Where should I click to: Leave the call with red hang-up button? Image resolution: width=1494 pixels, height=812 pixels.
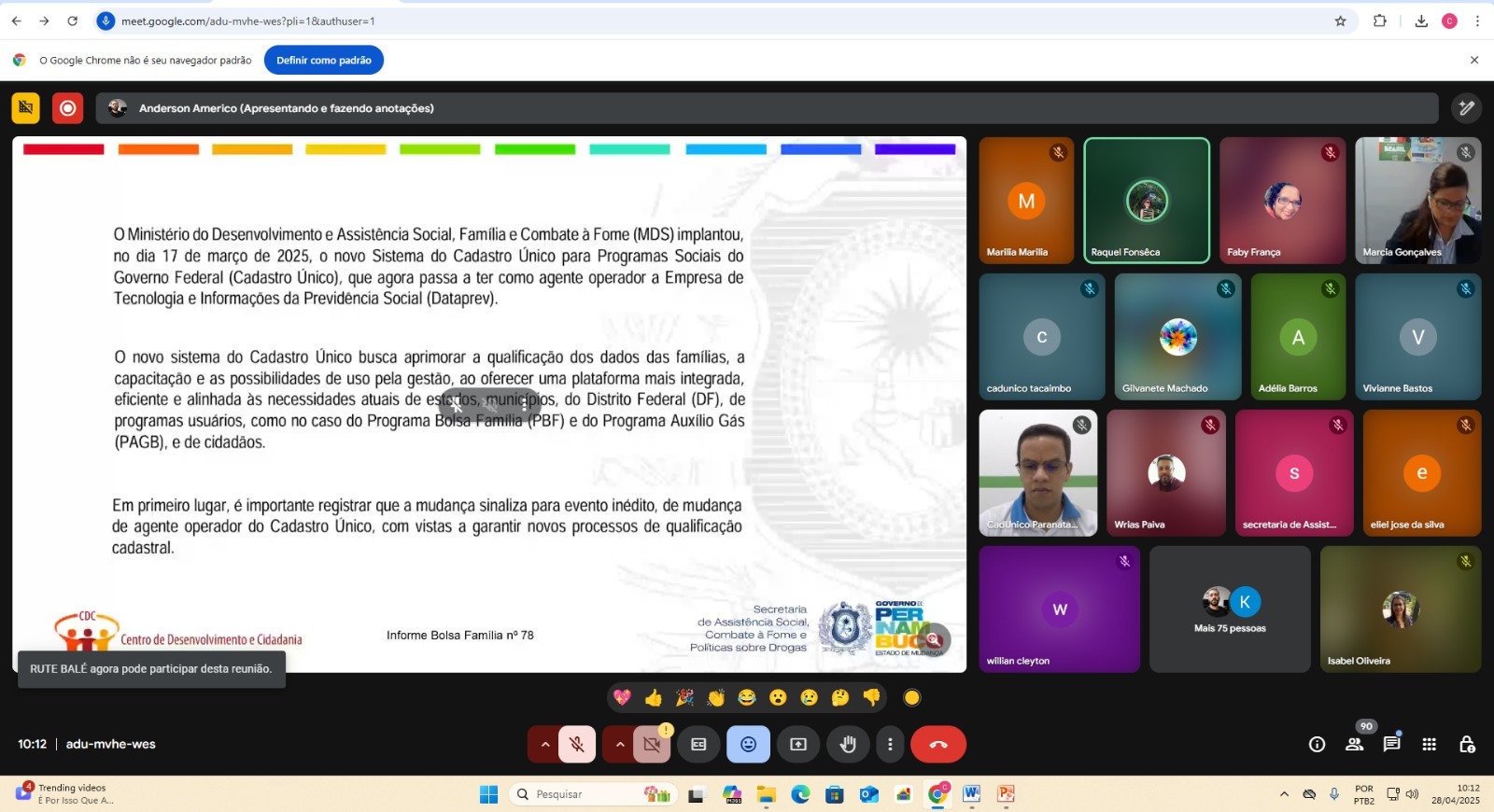point(937,744)
